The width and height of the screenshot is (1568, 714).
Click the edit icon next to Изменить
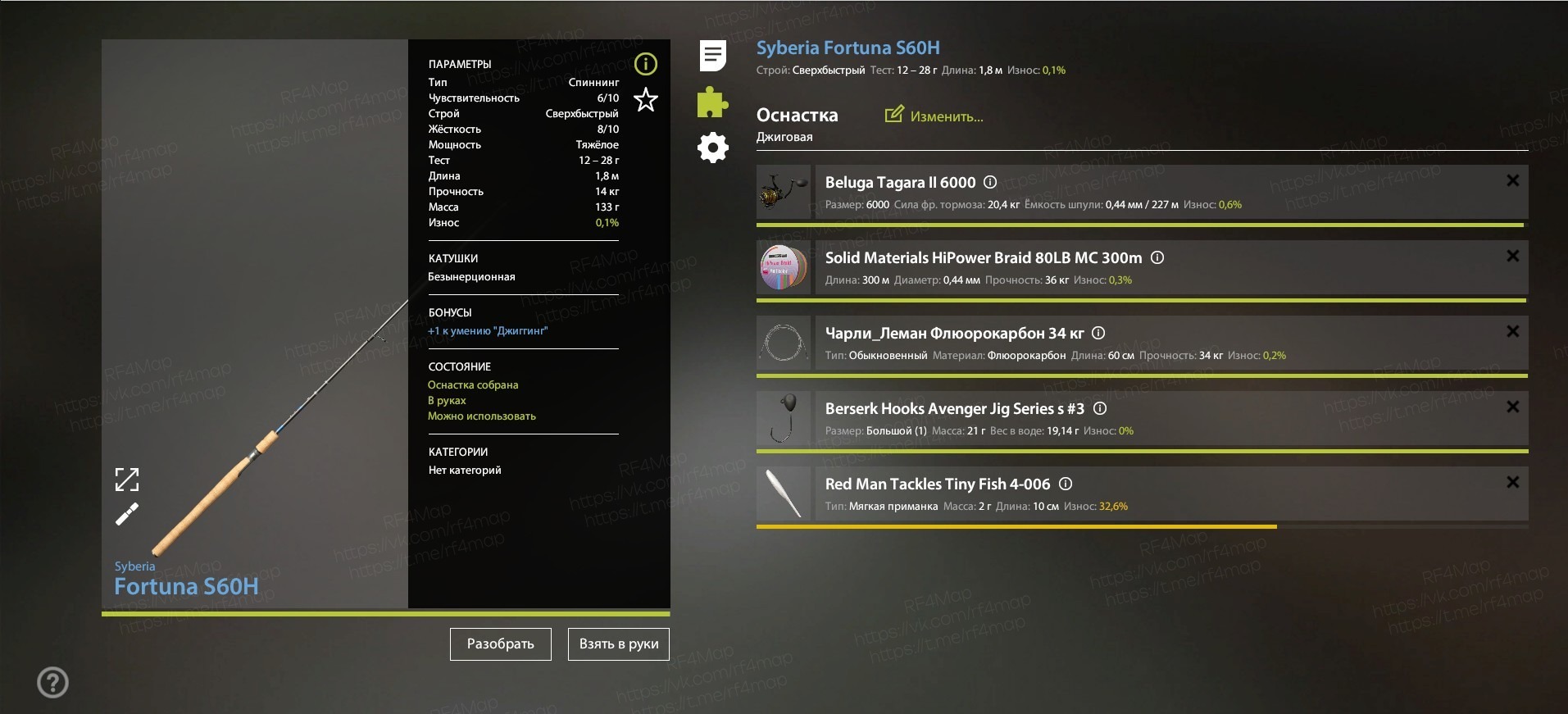click(894, 114)
